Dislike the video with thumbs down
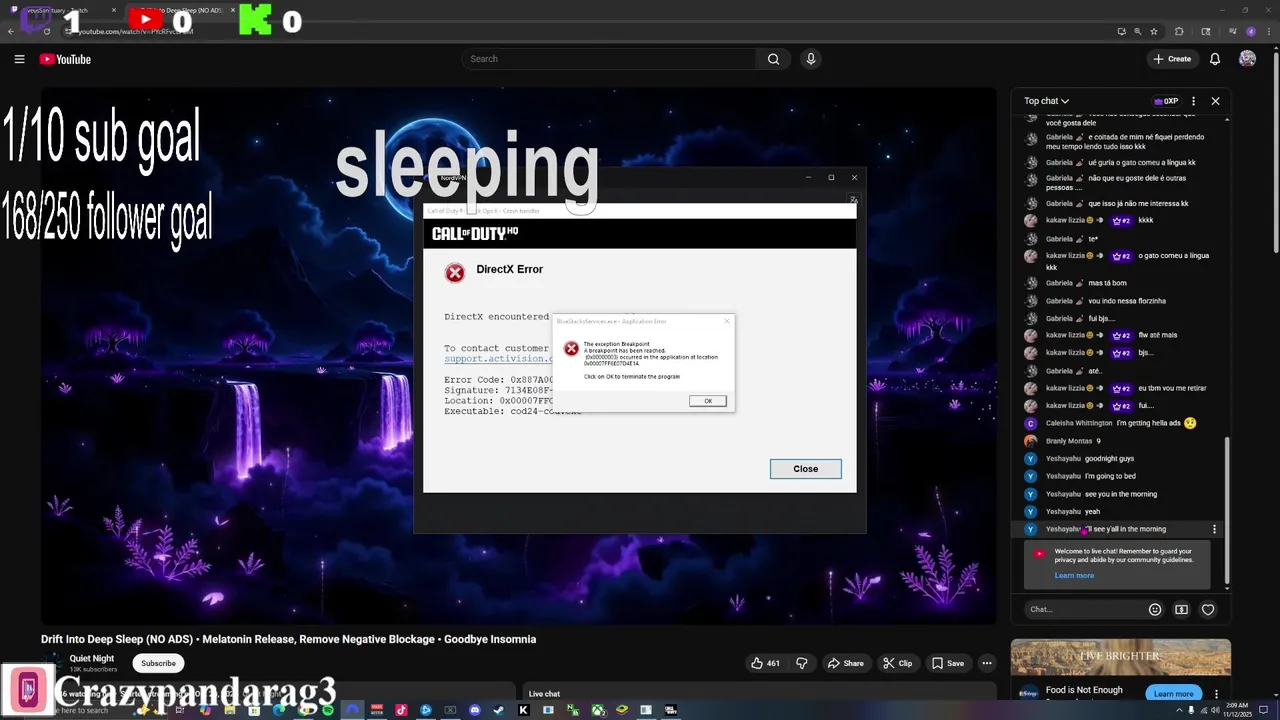This screenshot has width=1280, height=720. 801,663
